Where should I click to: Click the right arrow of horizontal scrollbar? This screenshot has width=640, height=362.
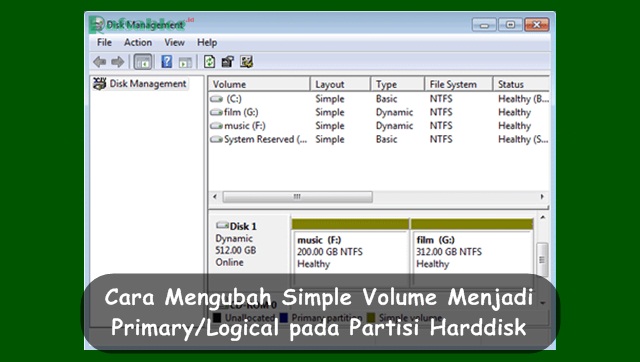(542, 197)
